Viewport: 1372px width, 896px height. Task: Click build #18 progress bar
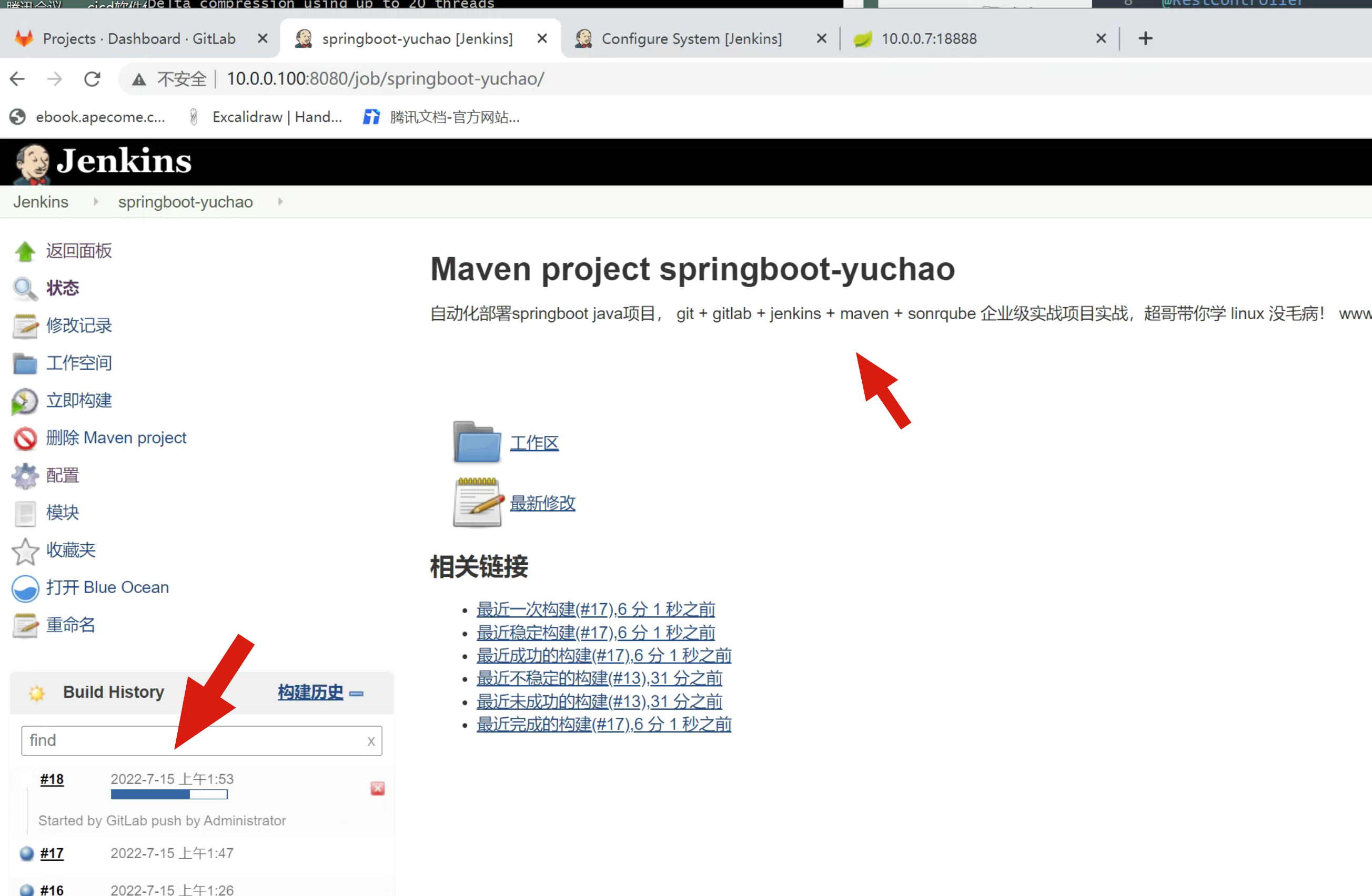(x=169, y=795)
